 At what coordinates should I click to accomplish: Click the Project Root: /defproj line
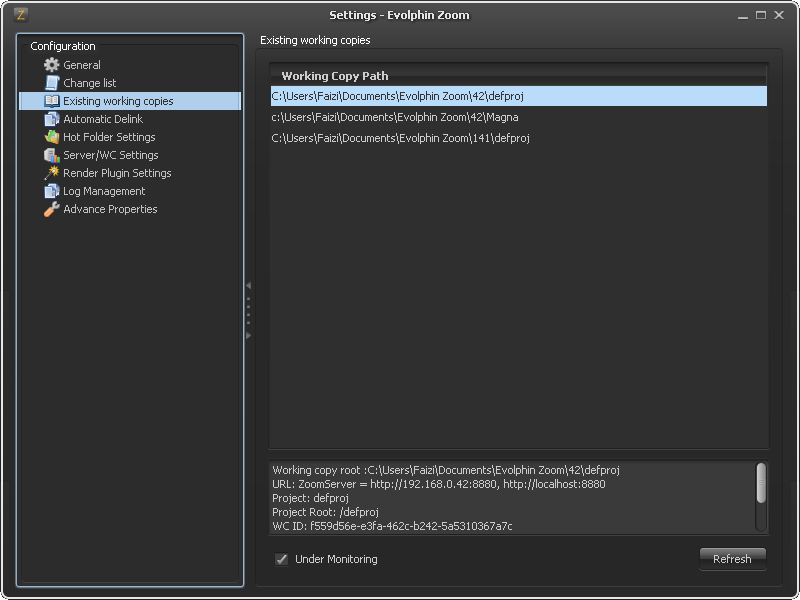tap(326, 512)
